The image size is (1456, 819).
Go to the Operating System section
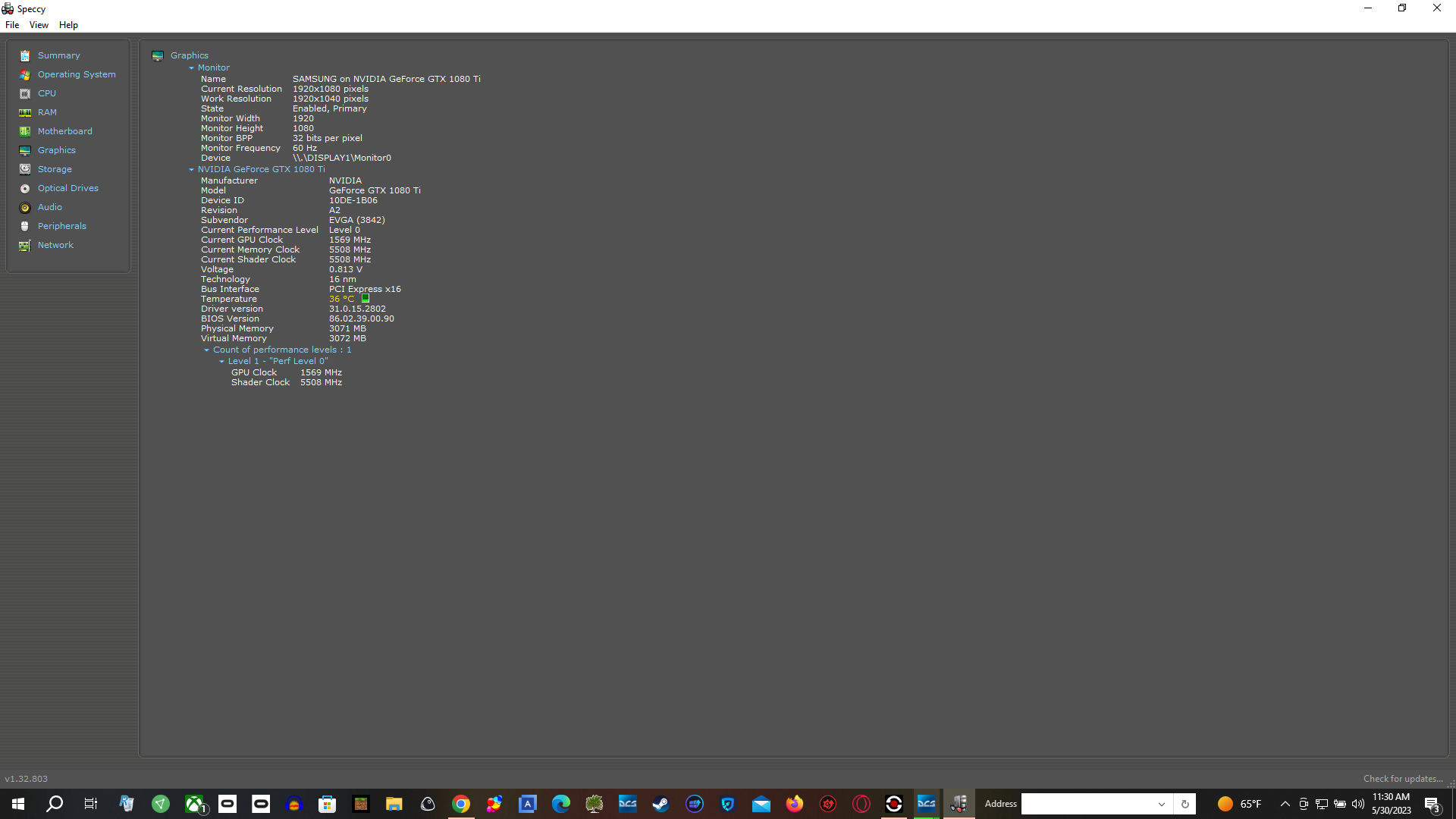click(77, 74)
